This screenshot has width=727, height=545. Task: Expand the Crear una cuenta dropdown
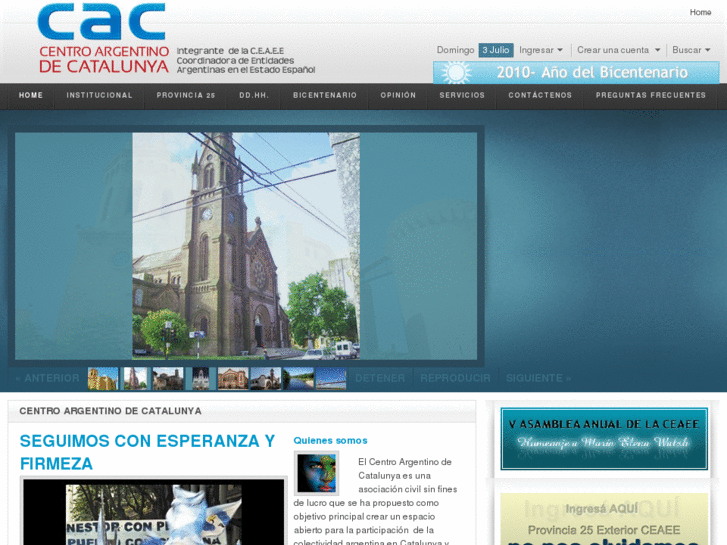pos(619,50)
